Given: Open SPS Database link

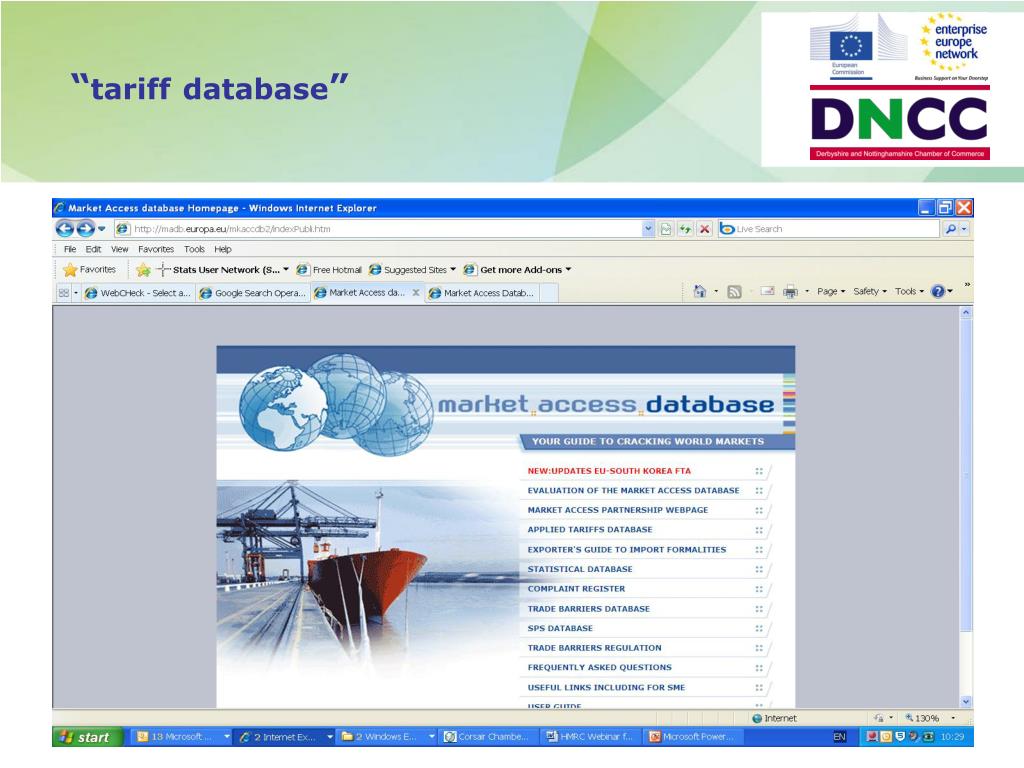Looking at the screenshot, I should coord(560,628).
